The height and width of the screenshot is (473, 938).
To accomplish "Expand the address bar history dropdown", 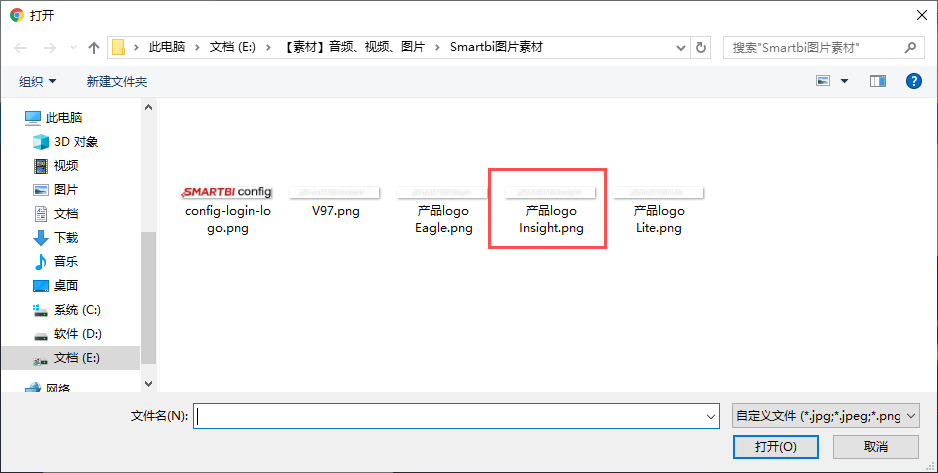I will coord(681,48).
